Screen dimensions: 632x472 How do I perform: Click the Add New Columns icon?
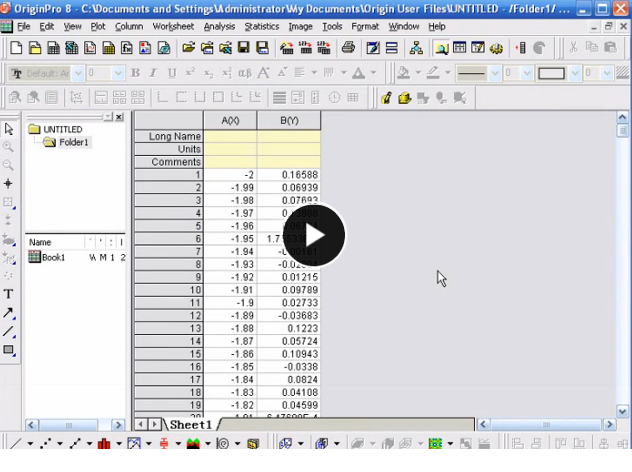point(521,48)
